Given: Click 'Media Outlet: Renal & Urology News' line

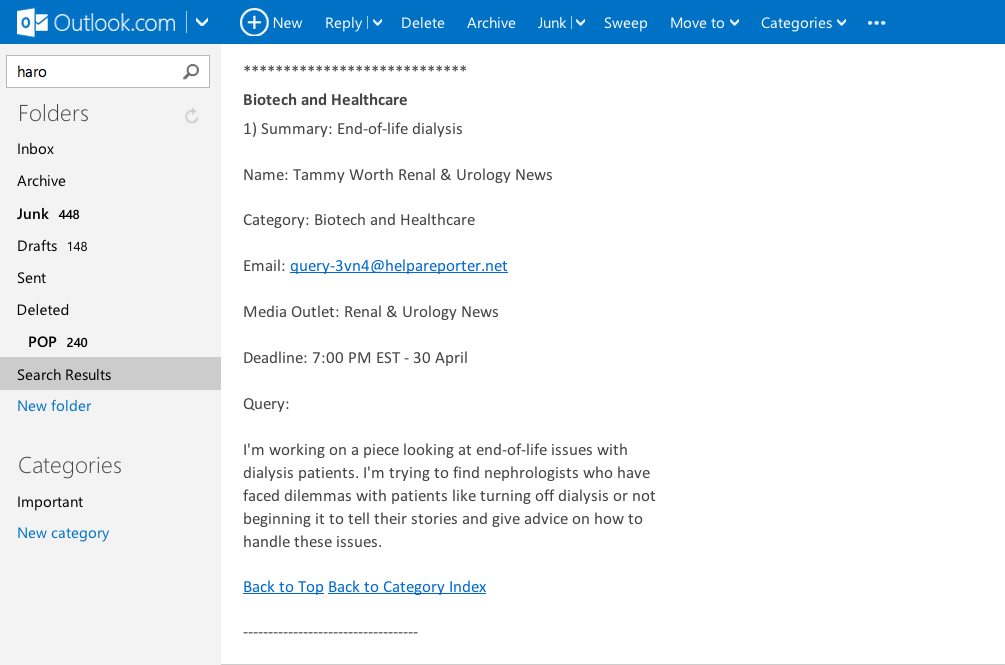Looking at the screenshot, I should pyautogui.click(x=370, y=311).
